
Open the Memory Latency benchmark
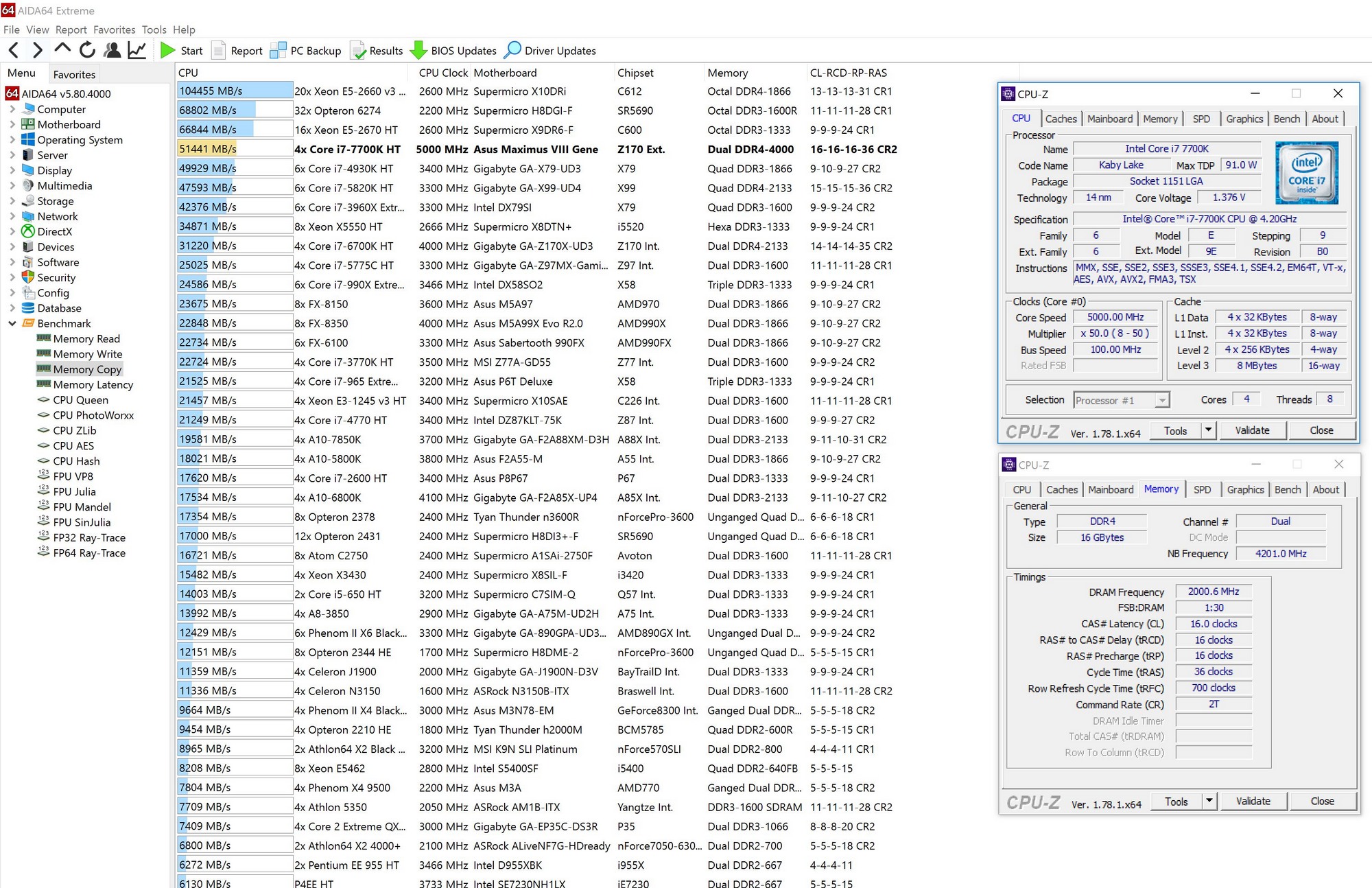93,384
